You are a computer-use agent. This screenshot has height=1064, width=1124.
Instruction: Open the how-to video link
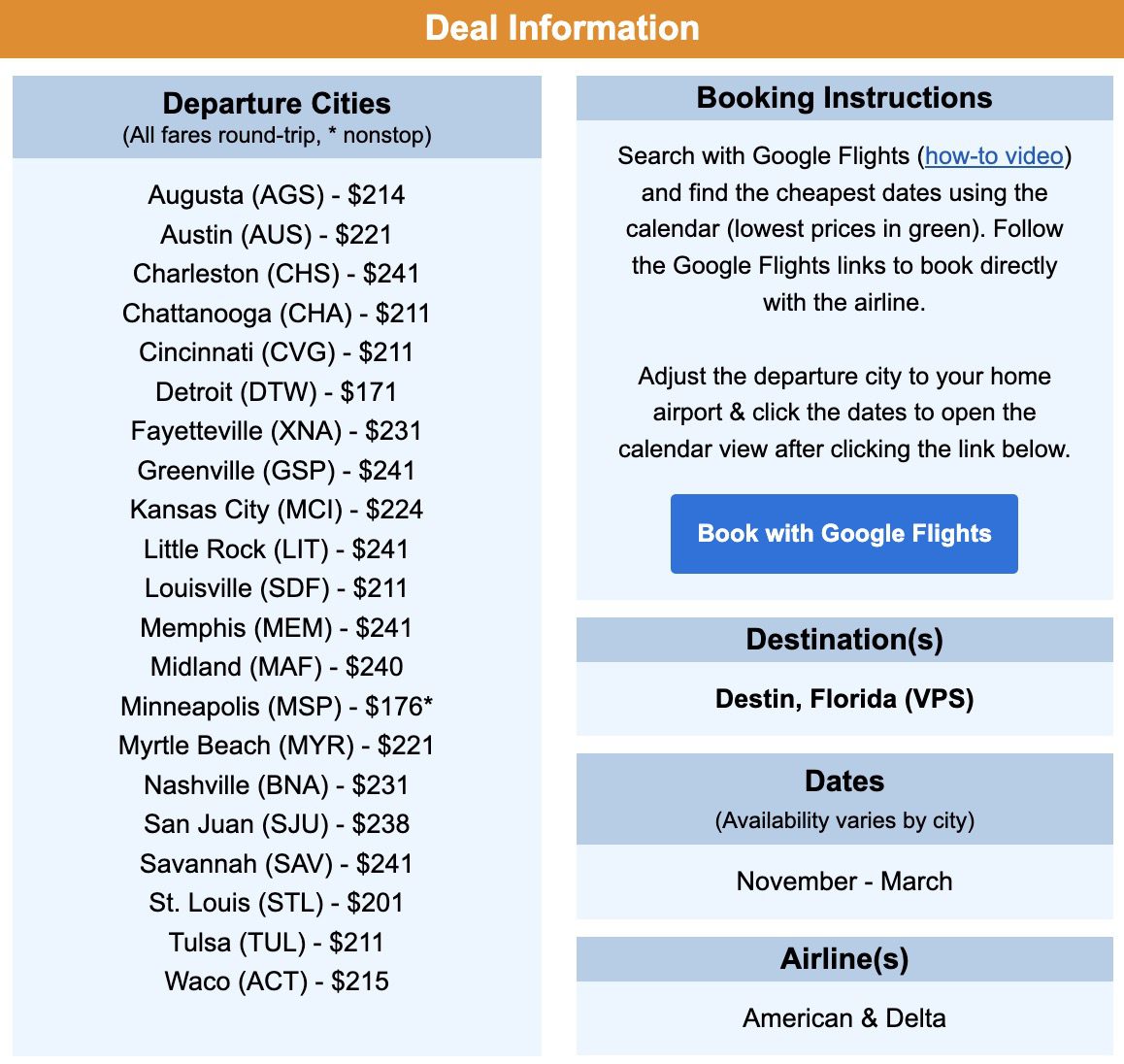point(992,155)
